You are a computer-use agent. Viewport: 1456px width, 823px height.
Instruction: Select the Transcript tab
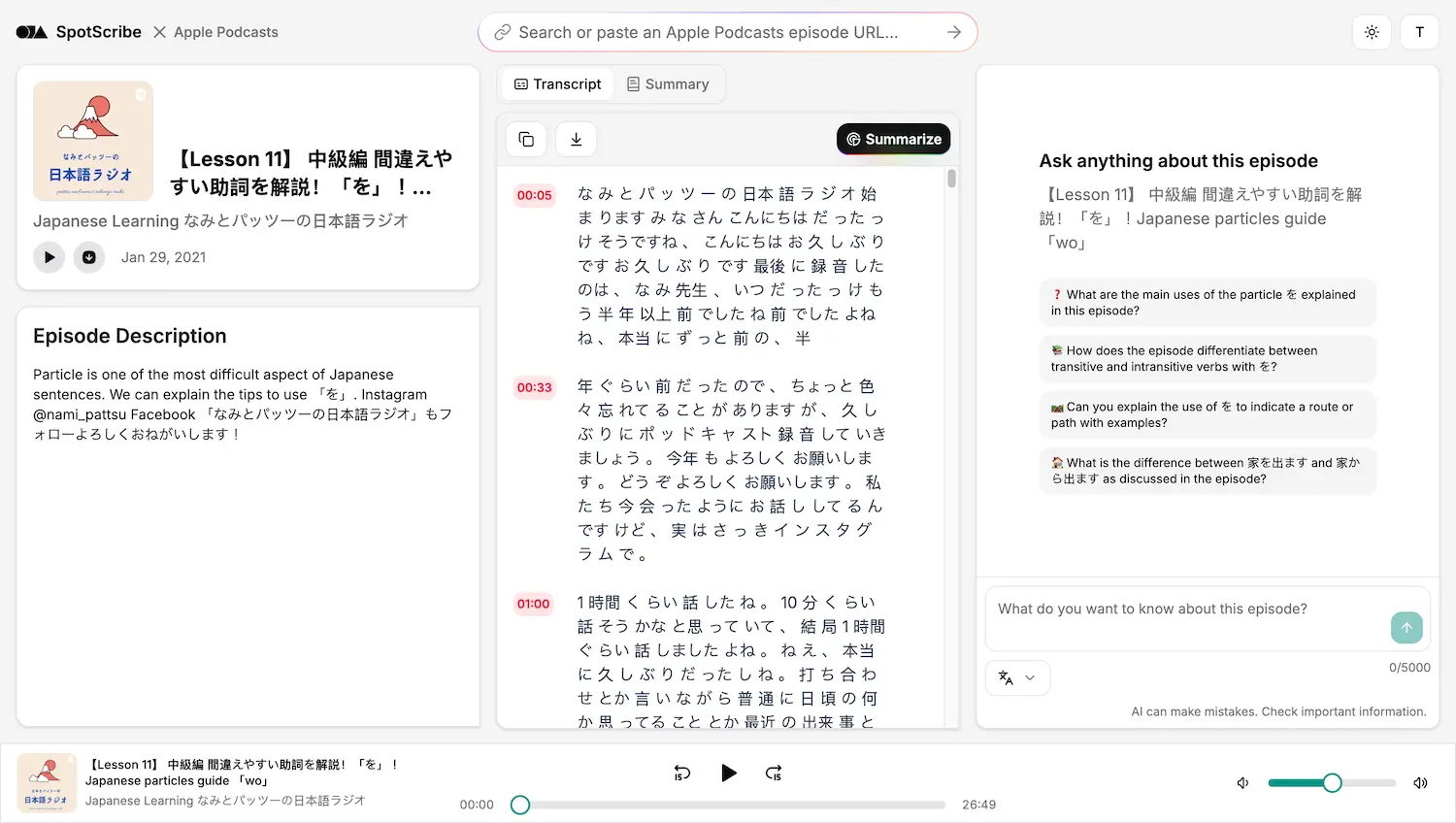(556, 83)
